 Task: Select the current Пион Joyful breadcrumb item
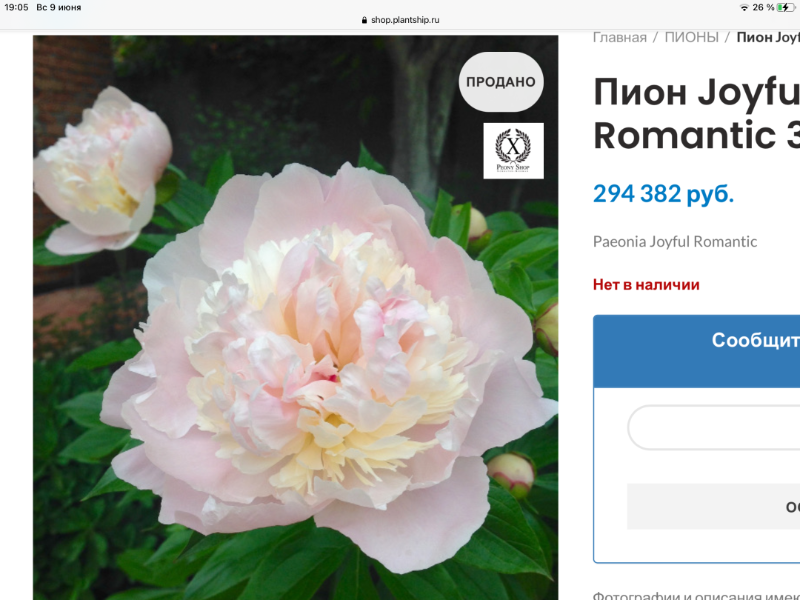[x=768, y=37]
